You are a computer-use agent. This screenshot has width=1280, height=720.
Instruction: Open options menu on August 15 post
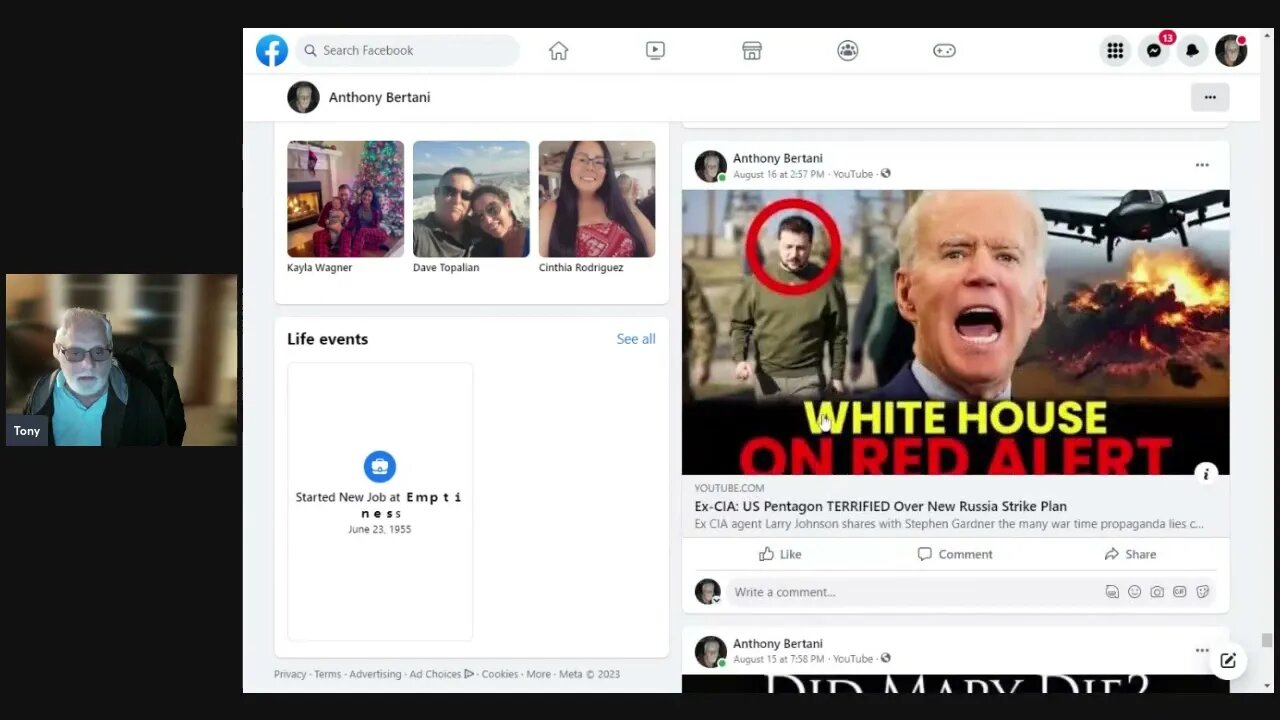(1202, 650)
